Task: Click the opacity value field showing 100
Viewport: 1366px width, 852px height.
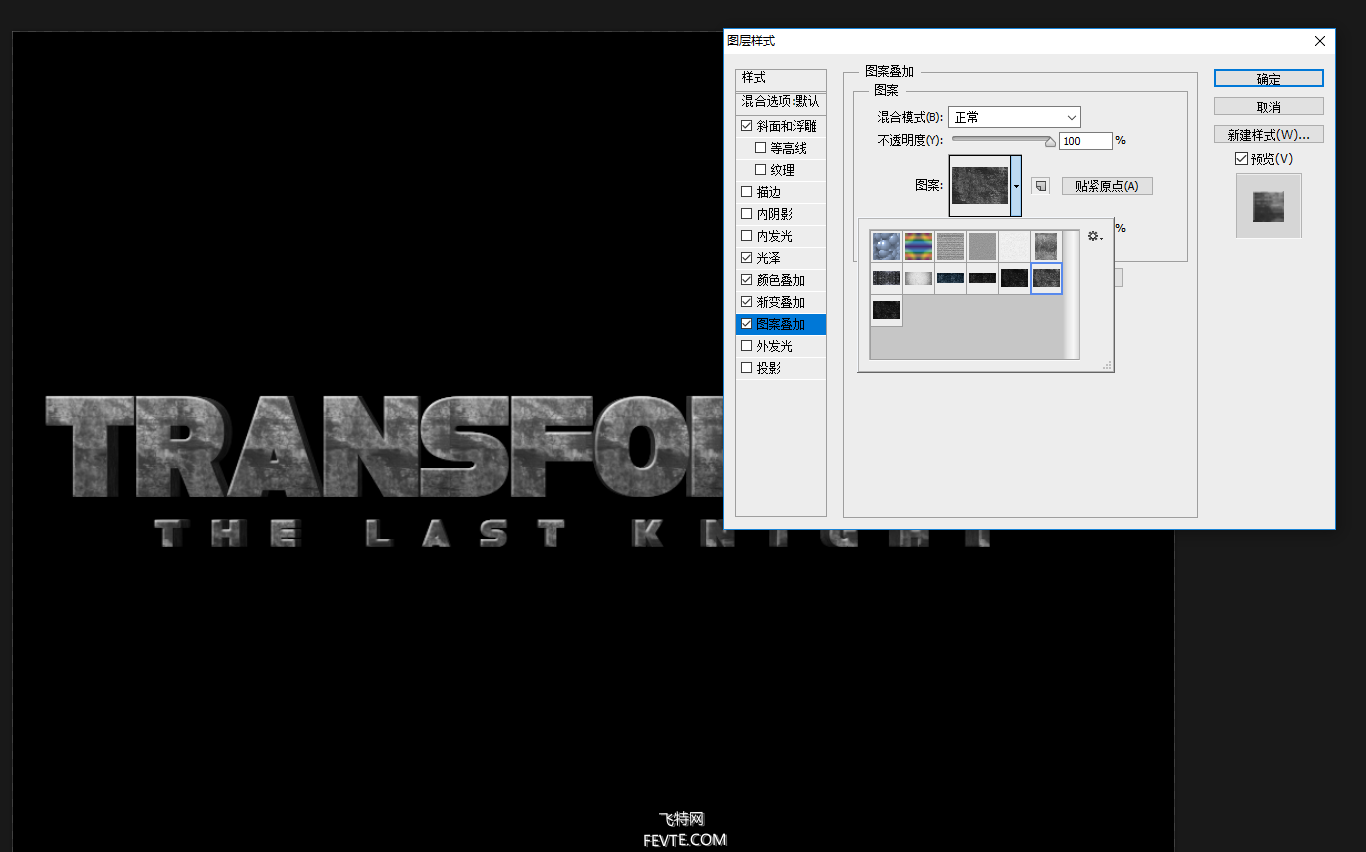Action: 1086,141
